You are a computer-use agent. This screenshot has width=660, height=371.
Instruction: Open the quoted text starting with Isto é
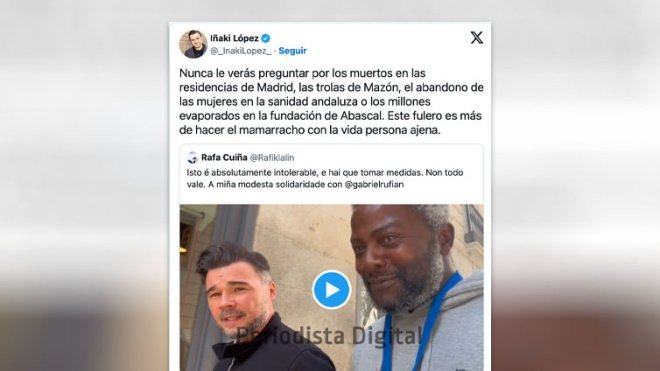325,179
